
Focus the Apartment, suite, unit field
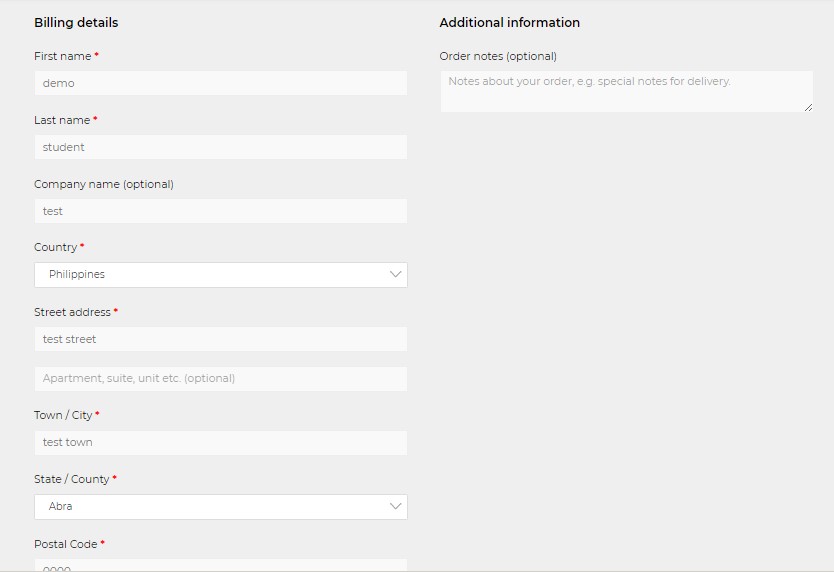coord(220,379)
